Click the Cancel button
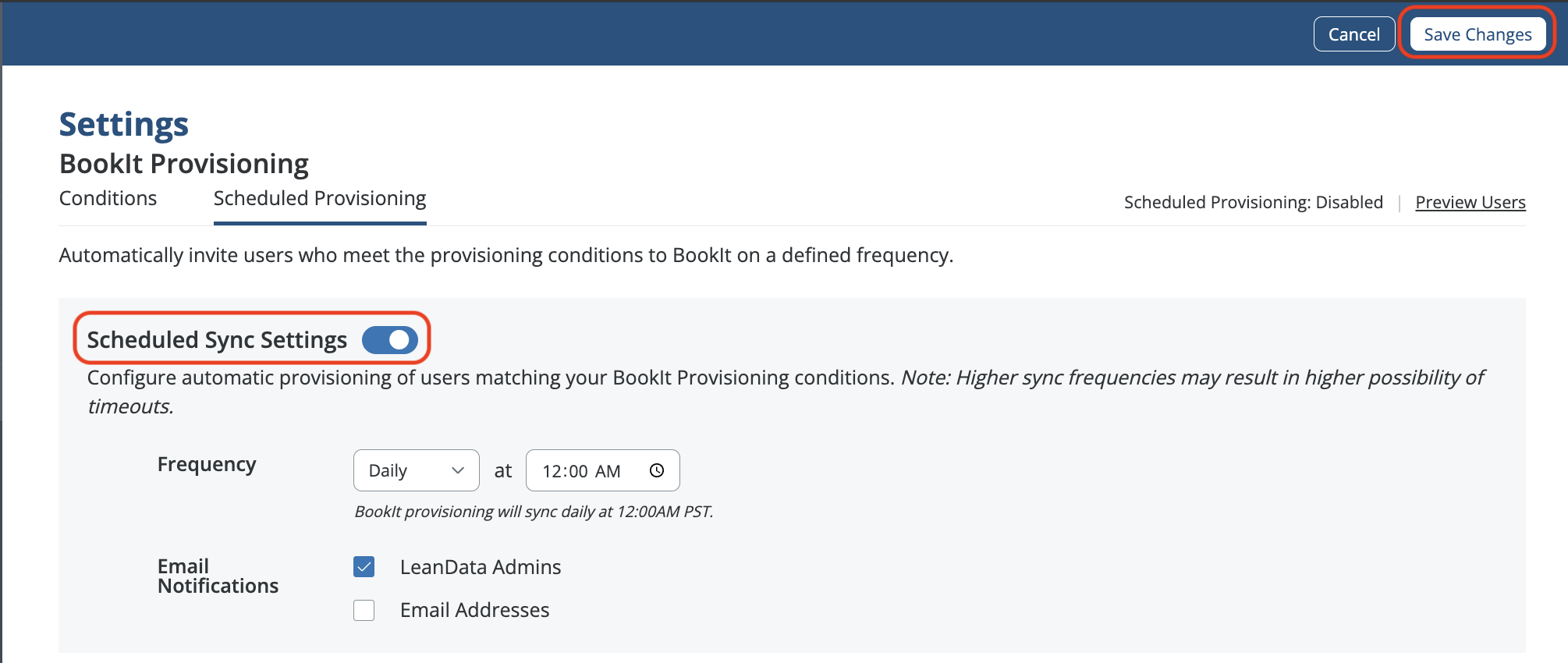Viewport: 1568px width, 663px height. click(x=1353, y=34)
